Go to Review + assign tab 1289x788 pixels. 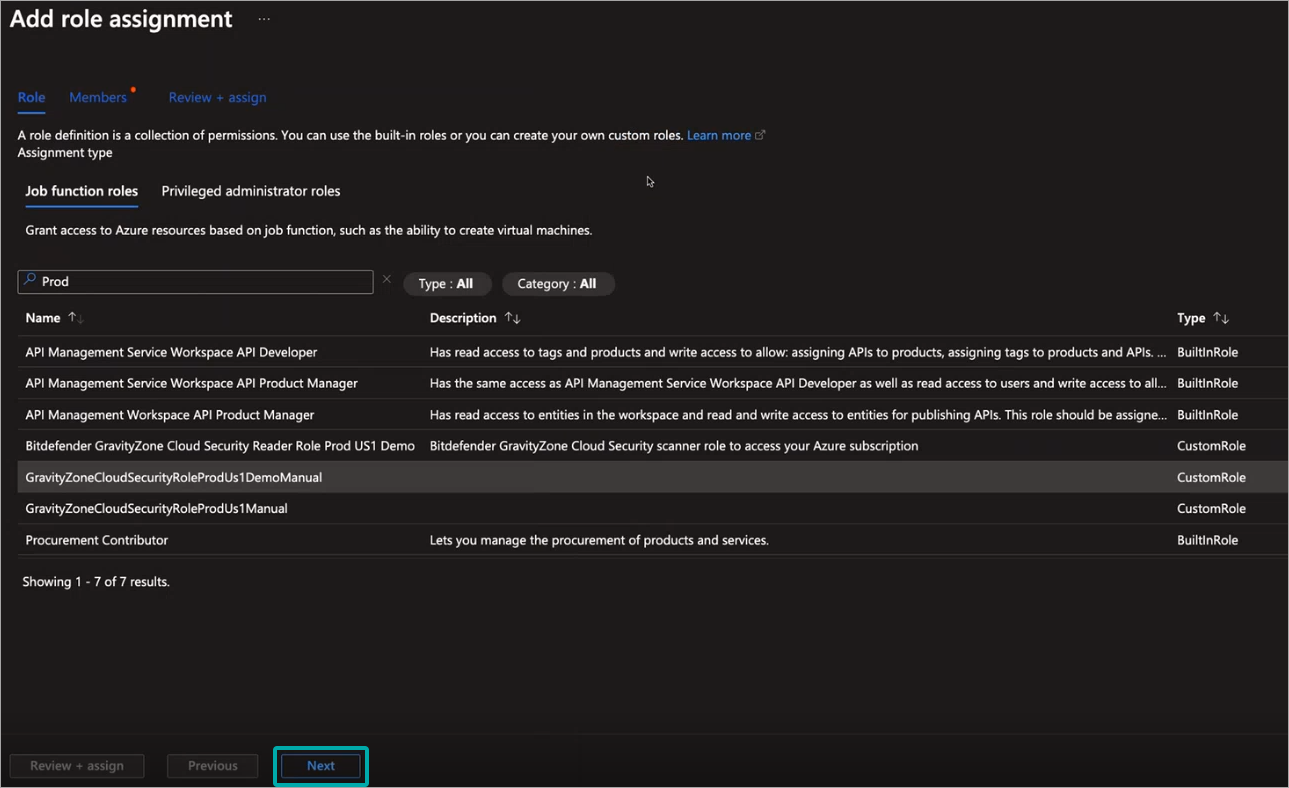[x=217, y=97]
